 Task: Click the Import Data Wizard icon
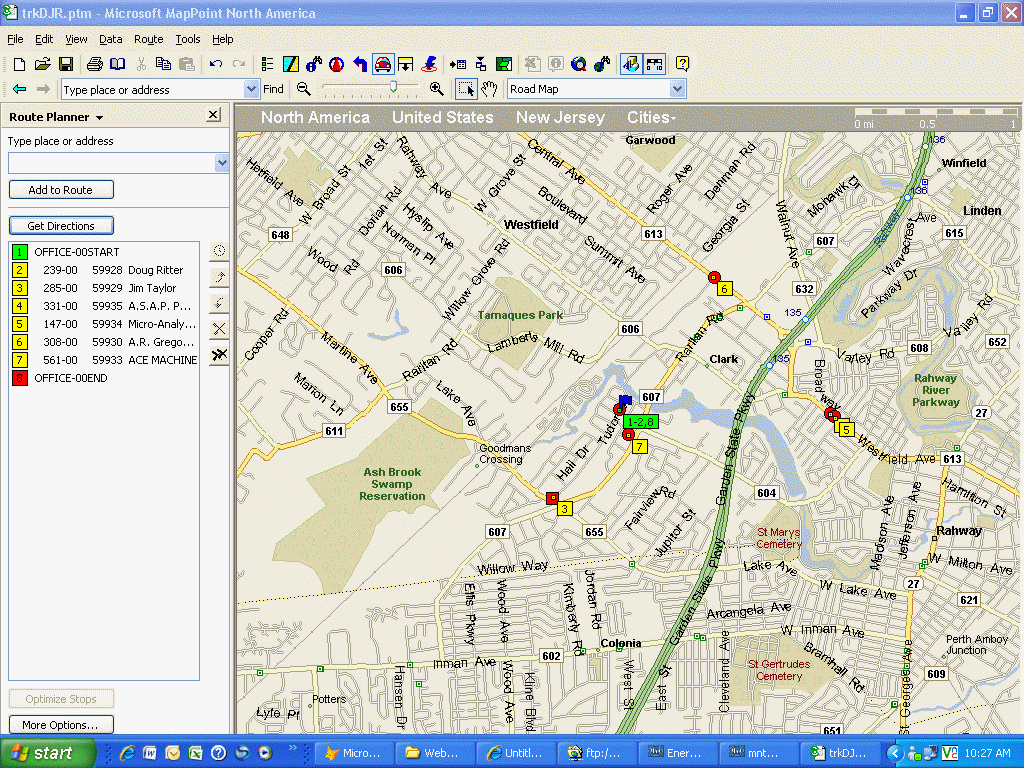[x=458, y=64]
